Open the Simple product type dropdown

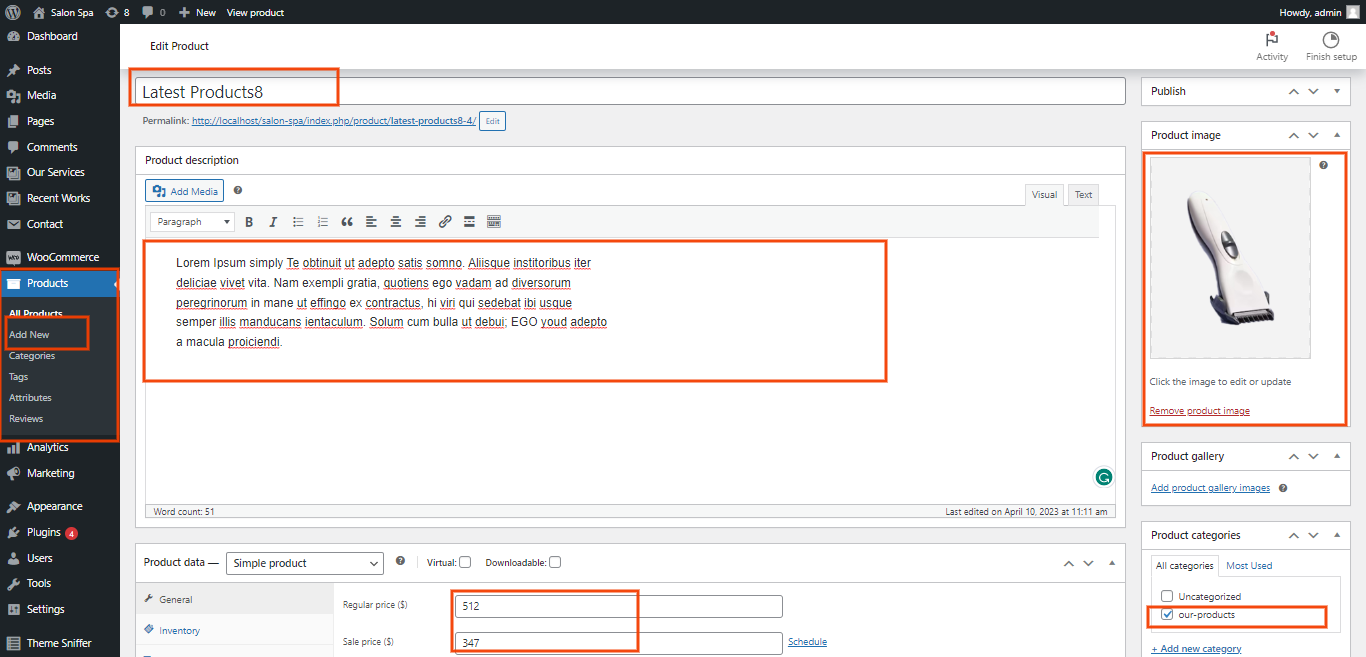[x=304, y=564]
